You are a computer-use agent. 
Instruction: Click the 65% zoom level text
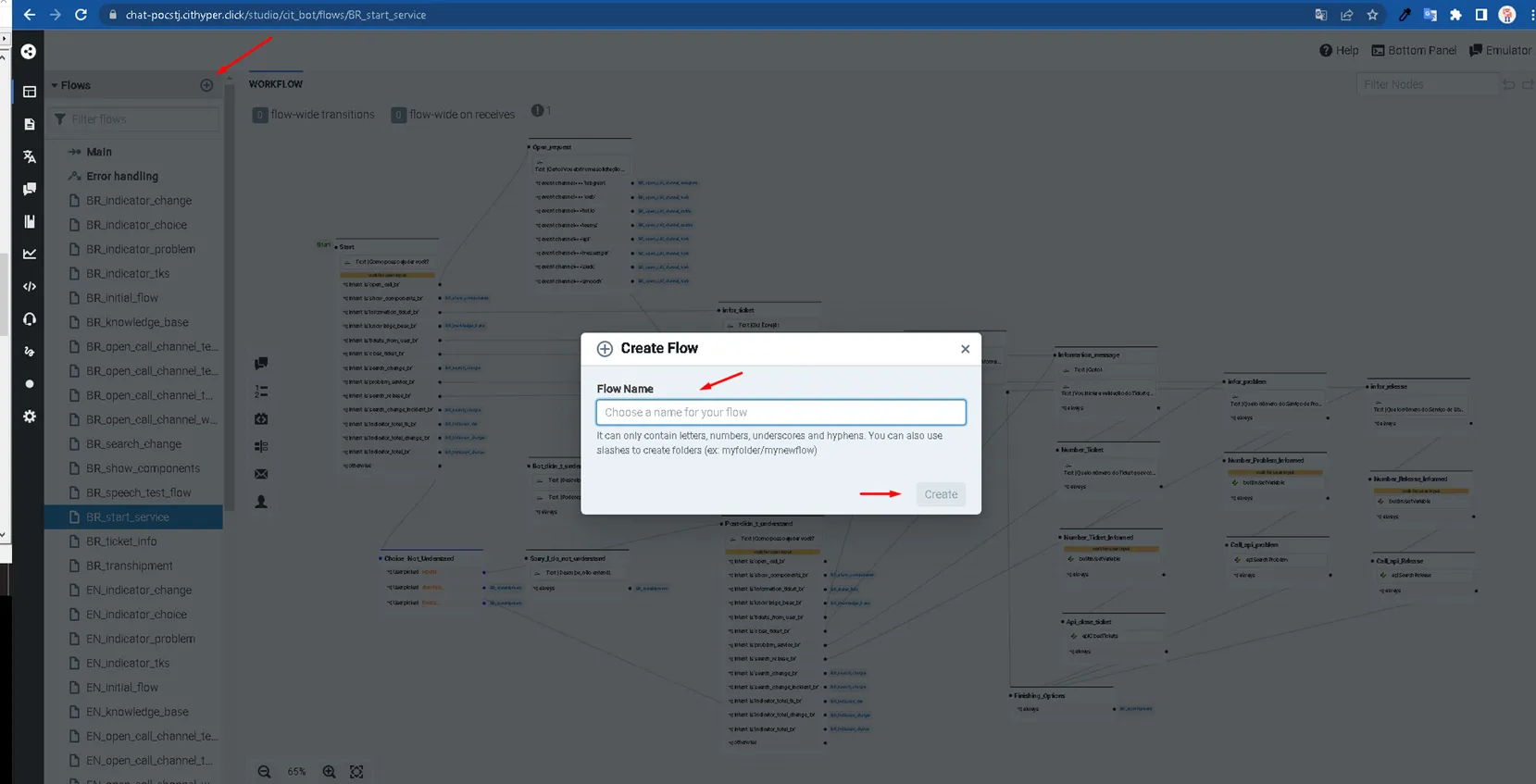pyautogui.click(x=296, y=772)
